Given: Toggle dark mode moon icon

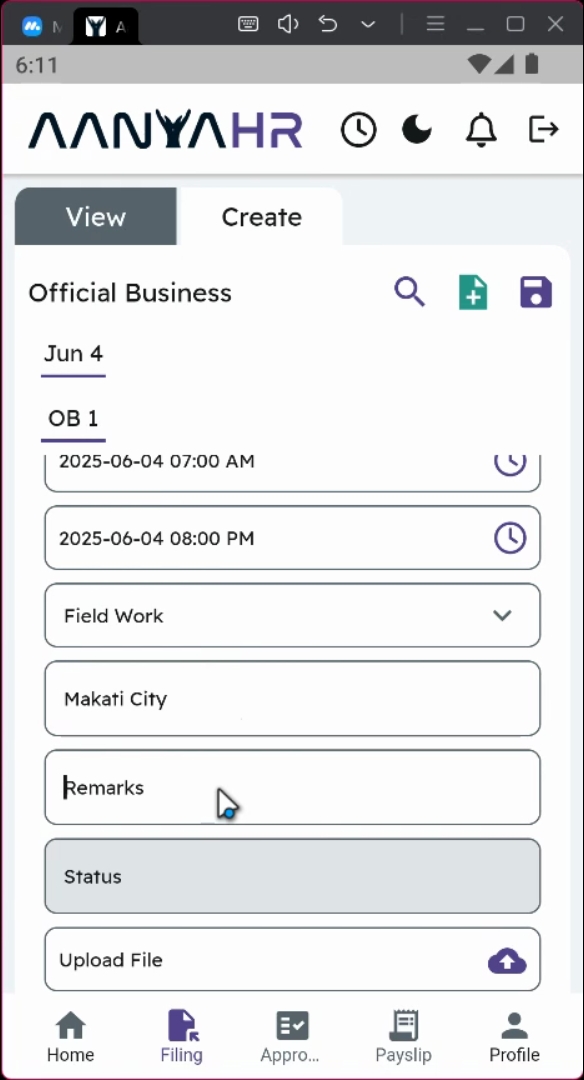Looking at the screenshot, I should tap(417, 129).
